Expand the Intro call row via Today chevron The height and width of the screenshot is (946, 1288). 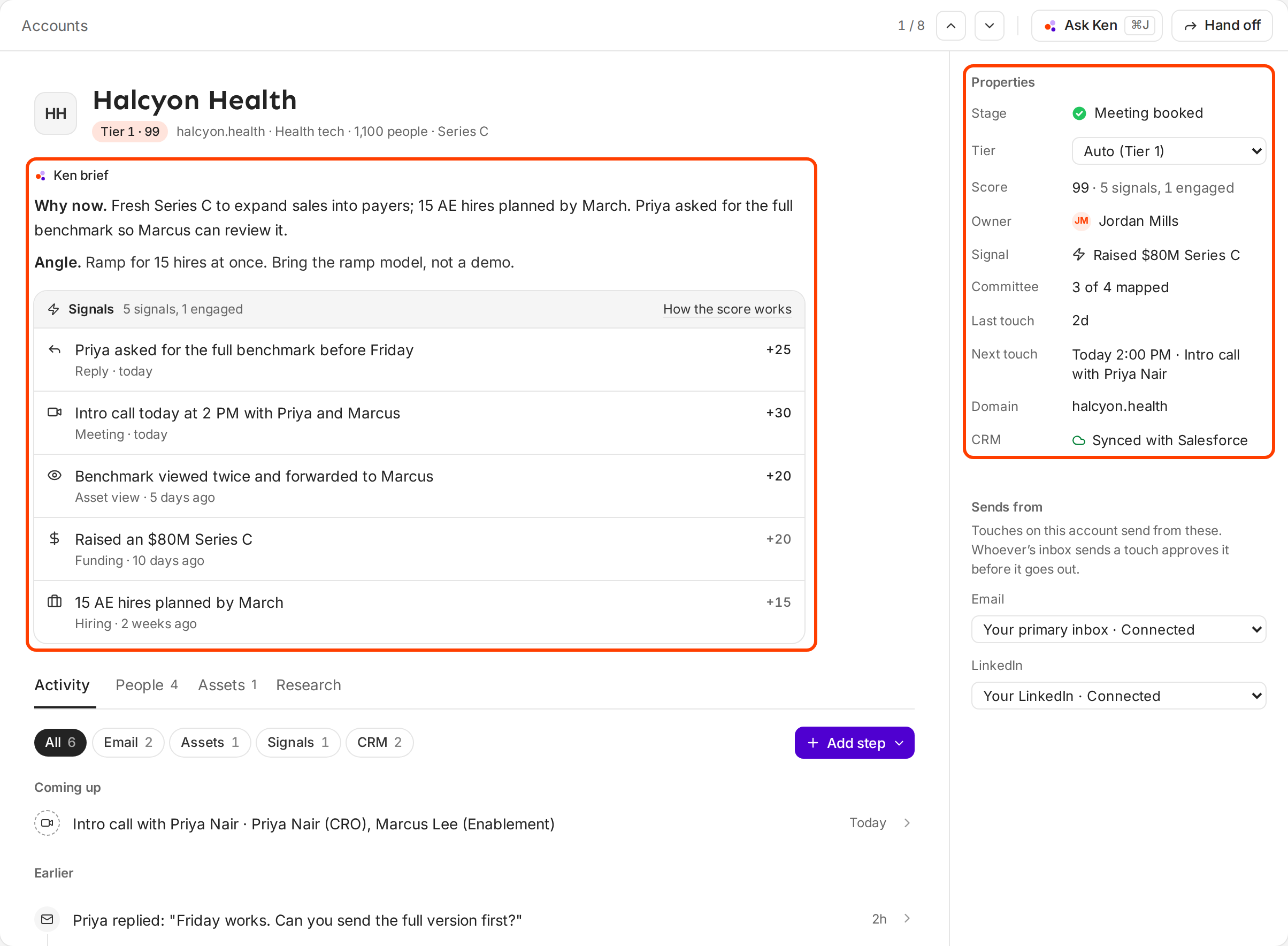[x=907, y=823]
